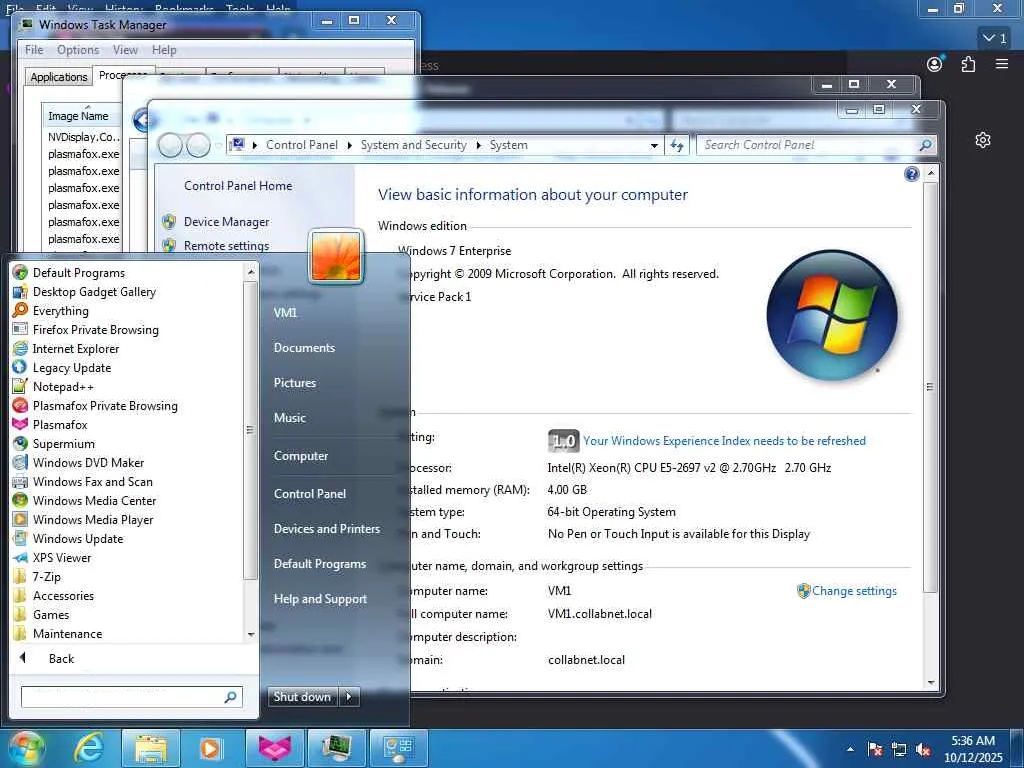Open Devices and Printers in Start menu
This screenshot has width=1024, height=768.
coord(327,529)
